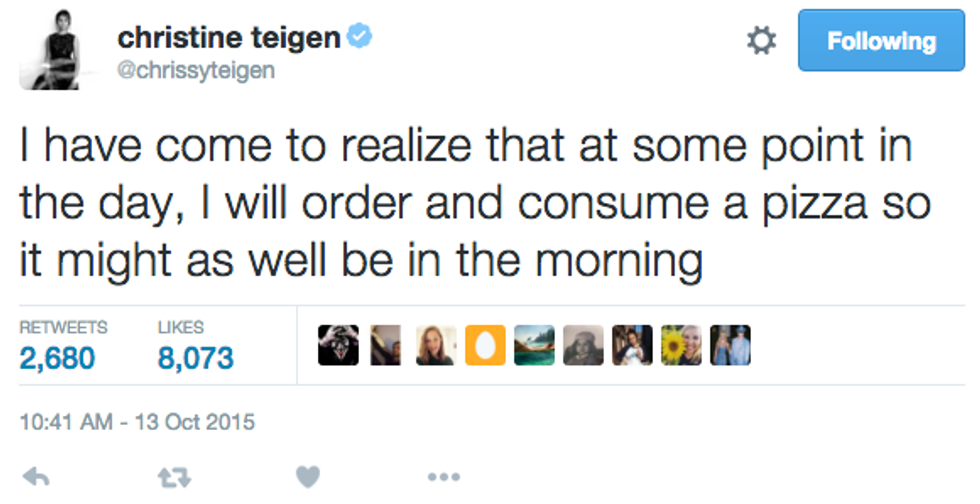Click the blue verified badge
Image resolution: width=980 pixels, height=504 pixels.
pos(359,39)
